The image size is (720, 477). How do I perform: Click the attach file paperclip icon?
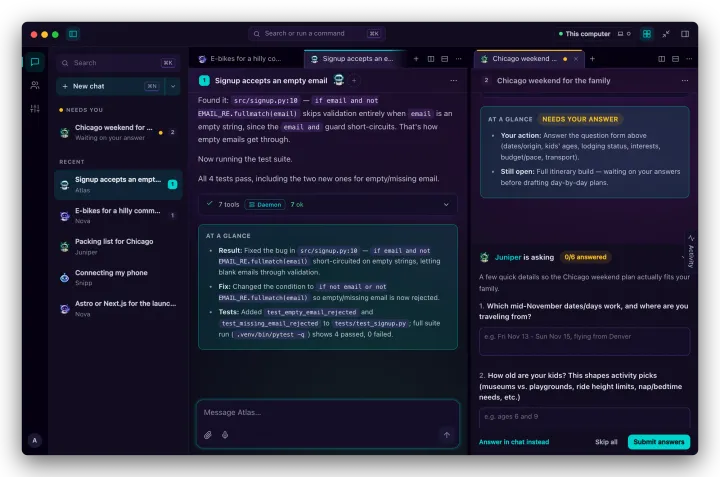(208, 435)
